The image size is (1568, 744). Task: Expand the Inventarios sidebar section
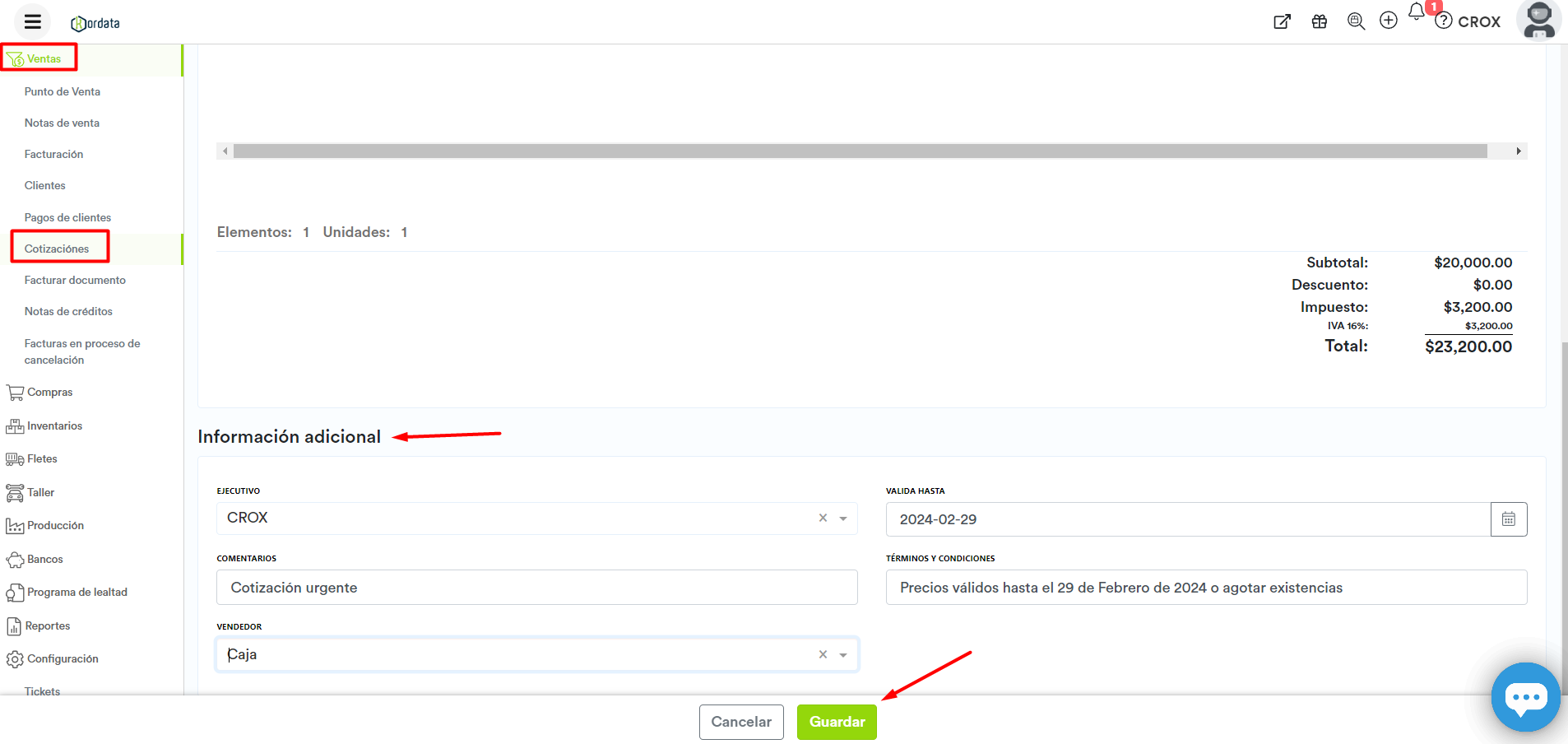point(54,426)
